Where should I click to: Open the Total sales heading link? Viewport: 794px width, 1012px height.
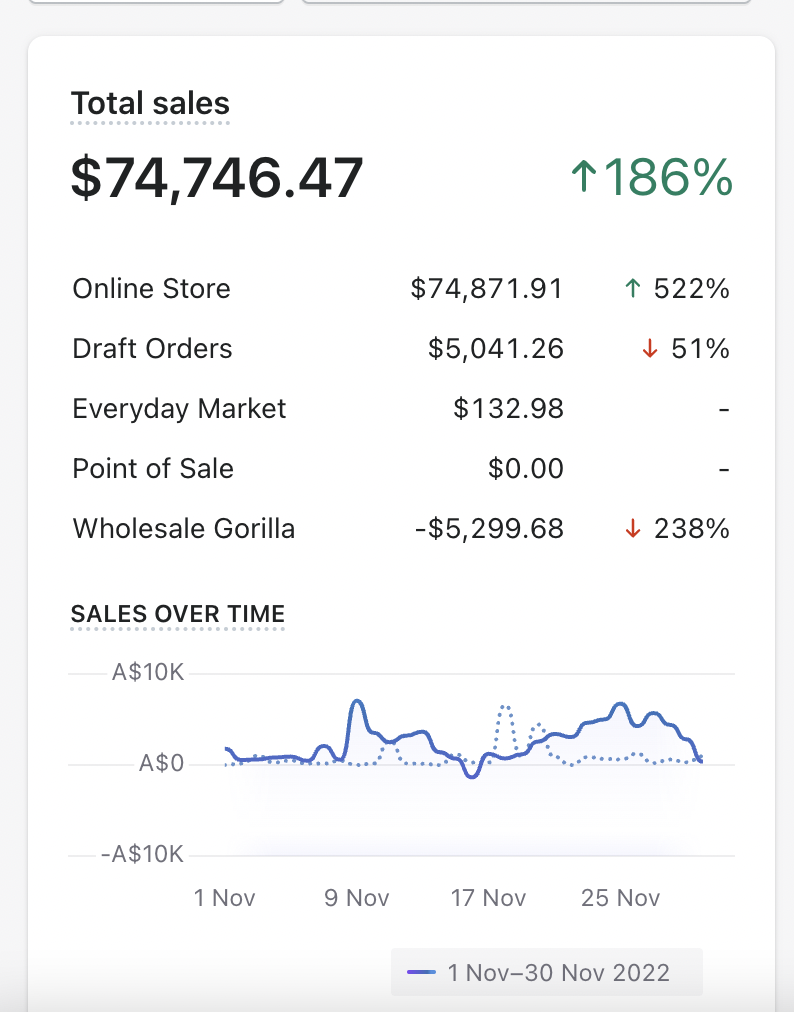point(150,103)
